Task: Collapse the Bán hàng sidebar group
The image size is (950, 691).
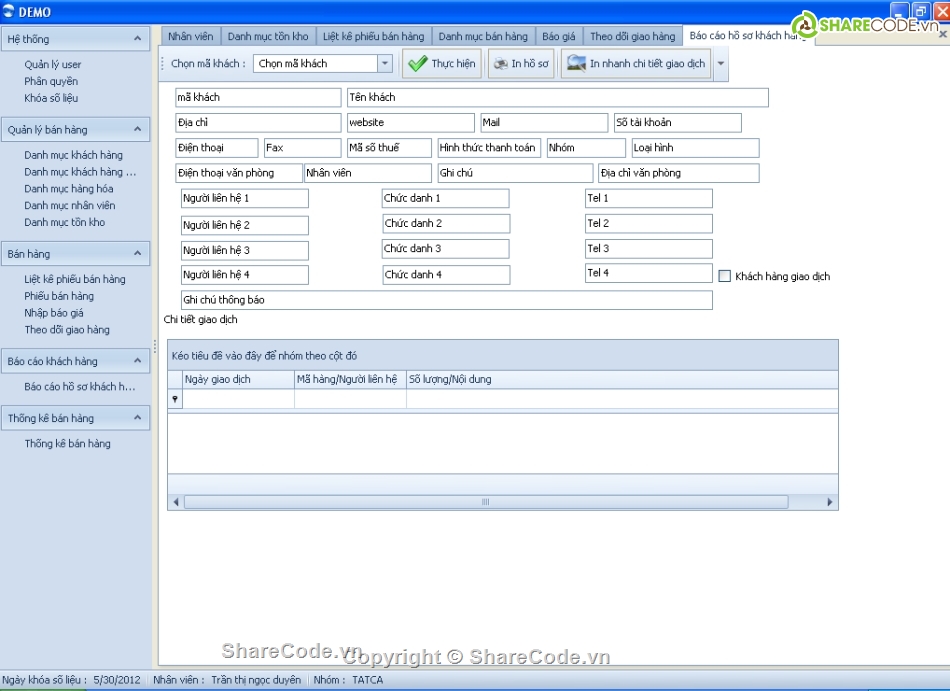Action: click(138, 254)
